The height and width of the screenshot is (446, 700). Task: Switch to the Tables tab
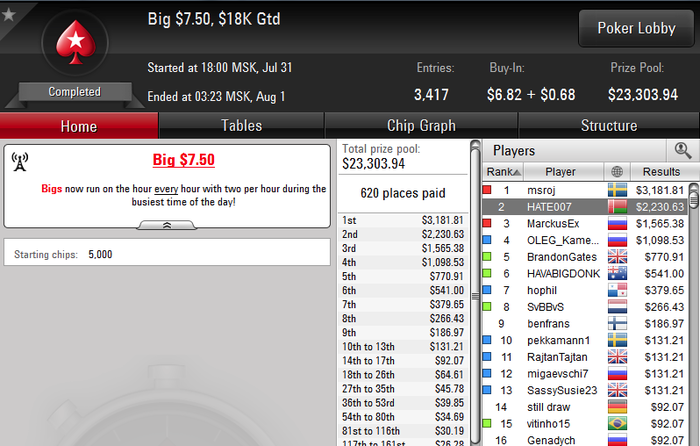242,125
